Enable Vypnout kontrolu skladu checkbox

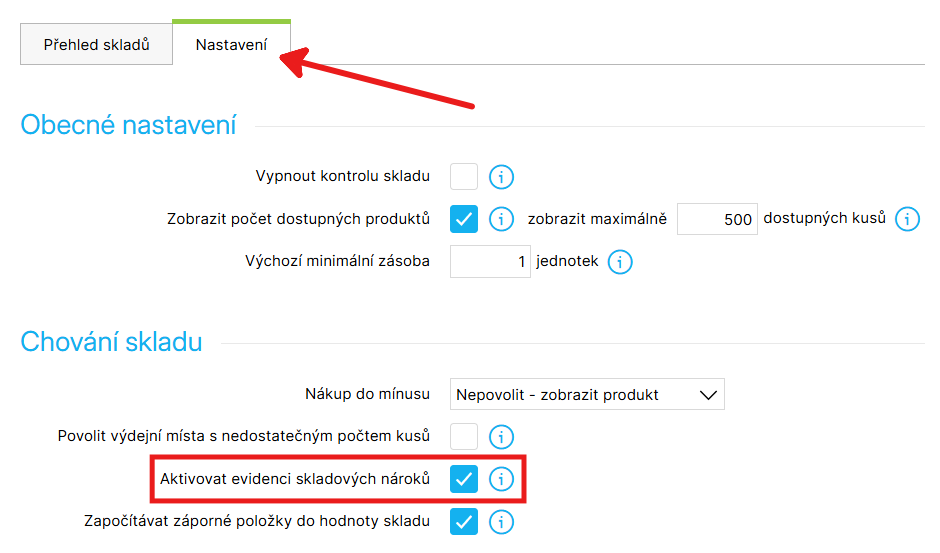click(464, 176)
